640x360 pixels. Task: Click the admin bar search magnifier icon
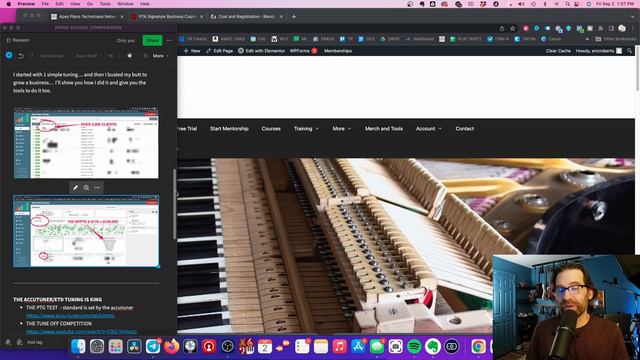point(630,51)
